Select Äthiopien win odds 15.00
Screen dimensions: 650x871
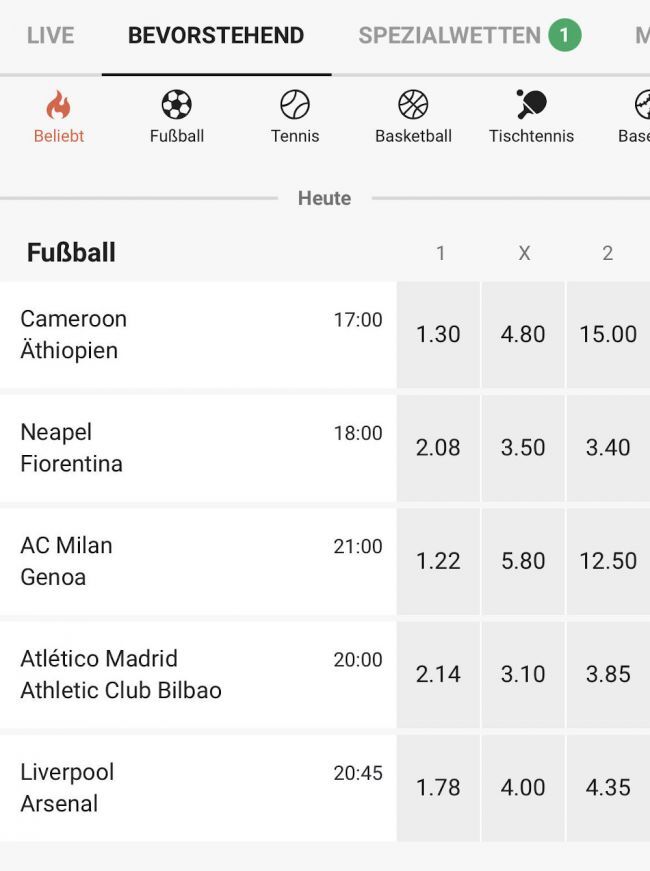click(607, 334)
